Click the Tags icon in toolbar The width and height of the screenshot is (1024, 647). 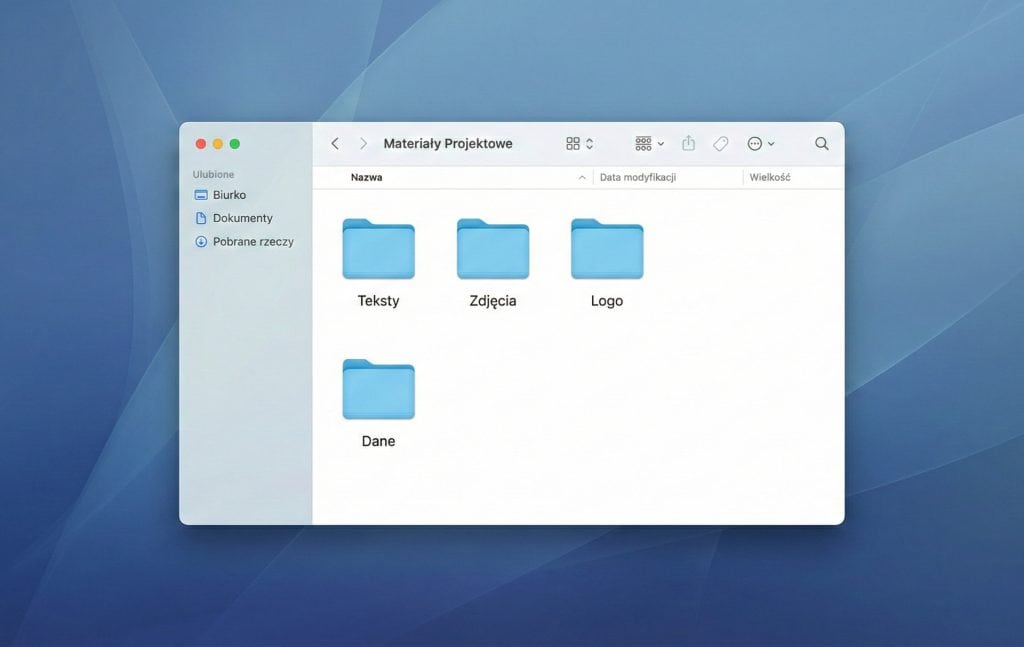(720, 144)
